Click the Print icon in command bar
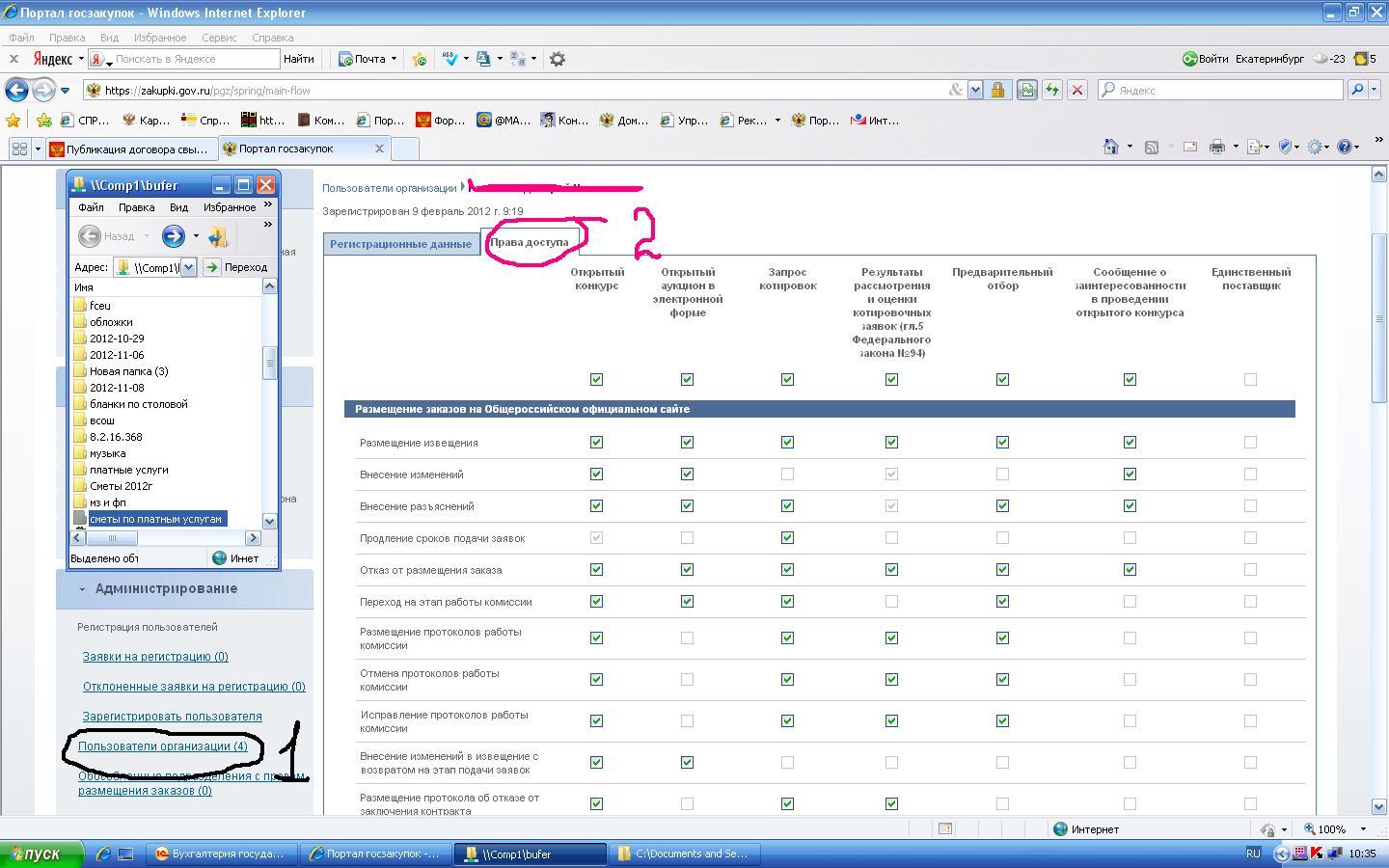This screenshot has height=868, width=1389. tap(1217, 148)
